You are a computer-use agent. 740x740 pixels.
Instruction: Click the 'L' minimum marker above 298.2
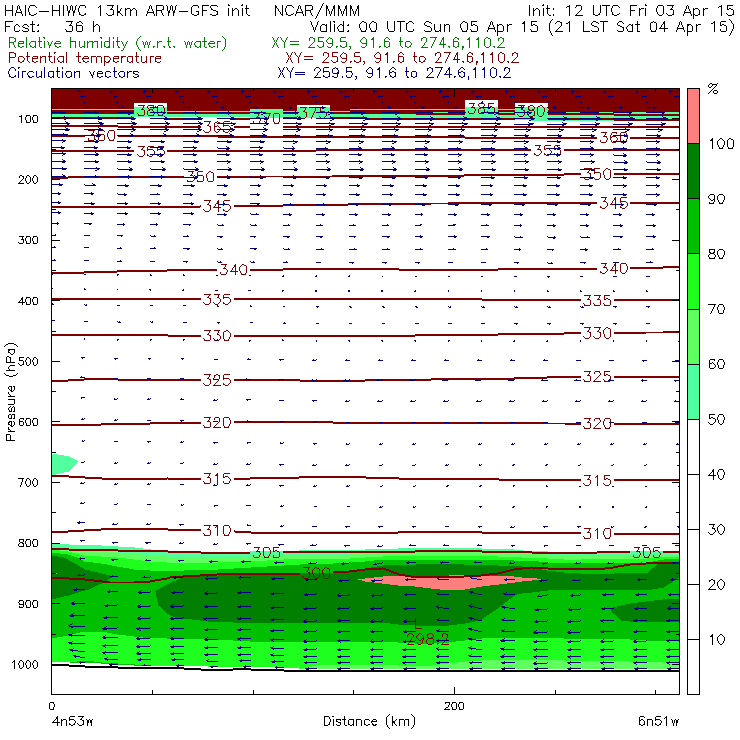tap(417, 624)
